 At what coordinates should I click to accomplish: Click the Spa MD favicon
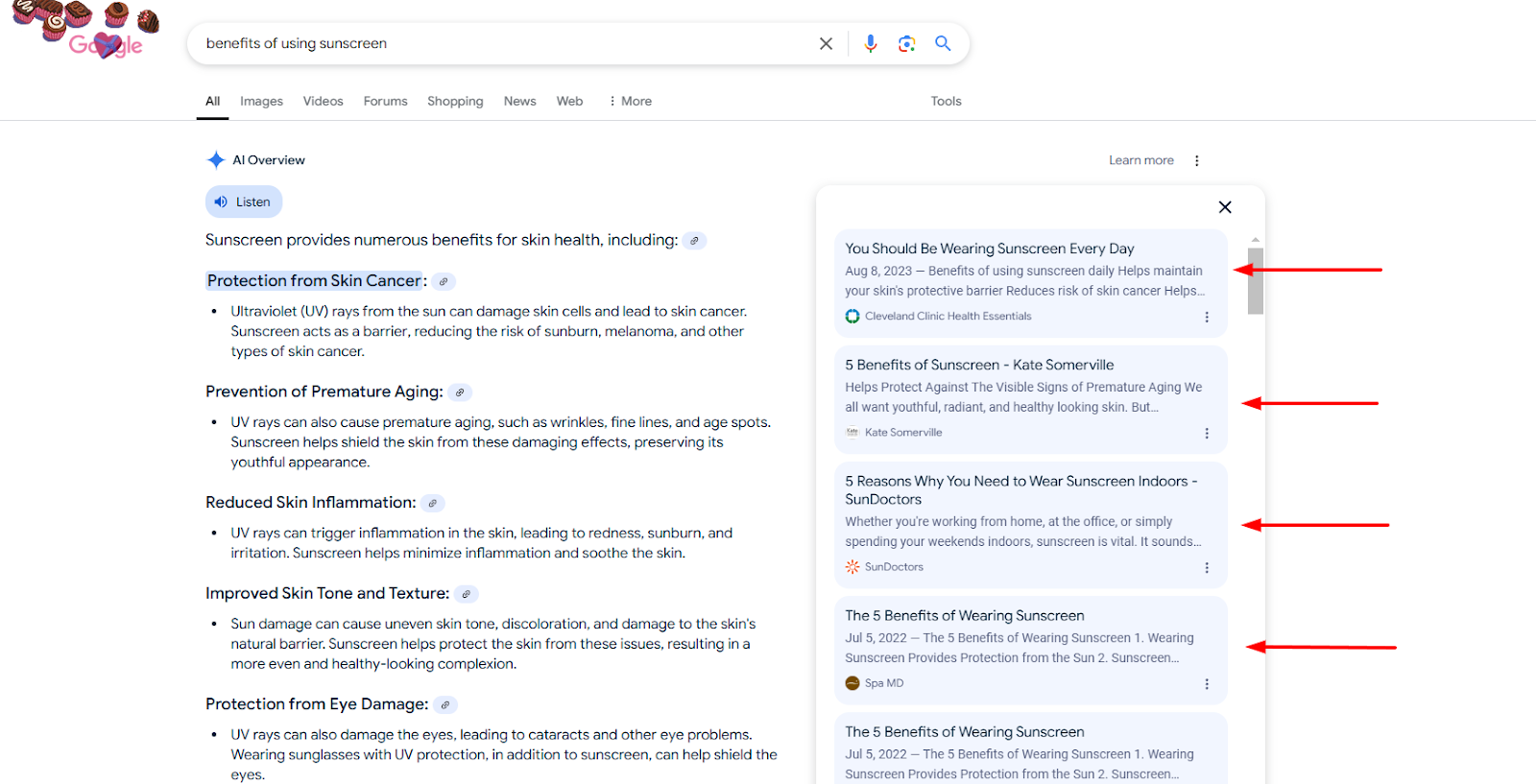coord(852,683)
